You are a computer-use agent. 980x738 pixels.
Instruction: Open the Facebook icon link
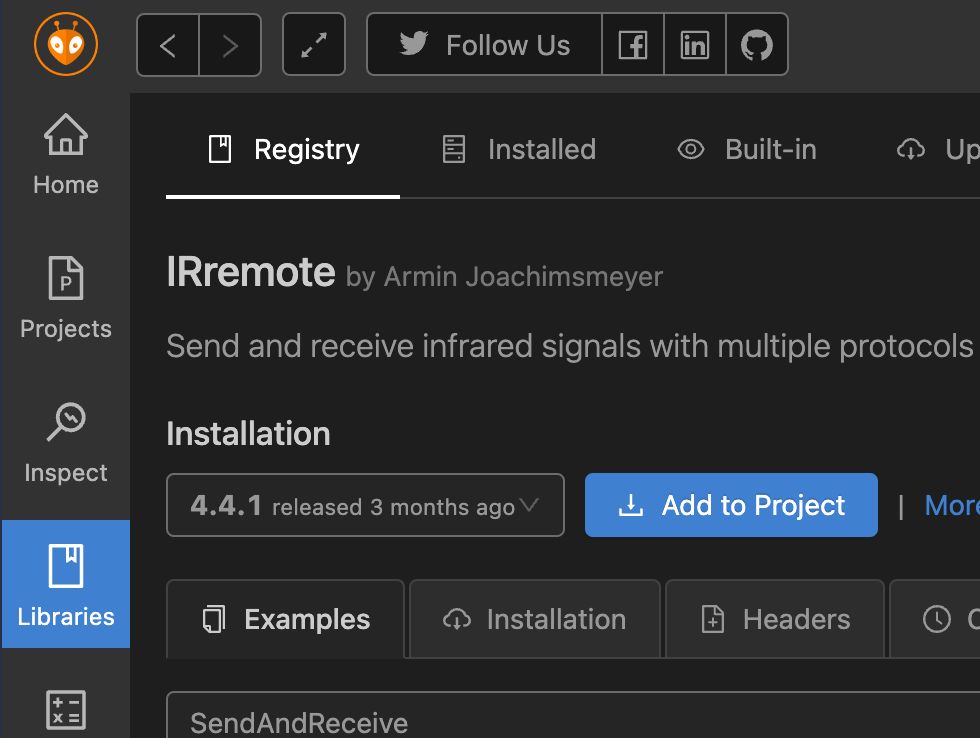click(632, 44)
